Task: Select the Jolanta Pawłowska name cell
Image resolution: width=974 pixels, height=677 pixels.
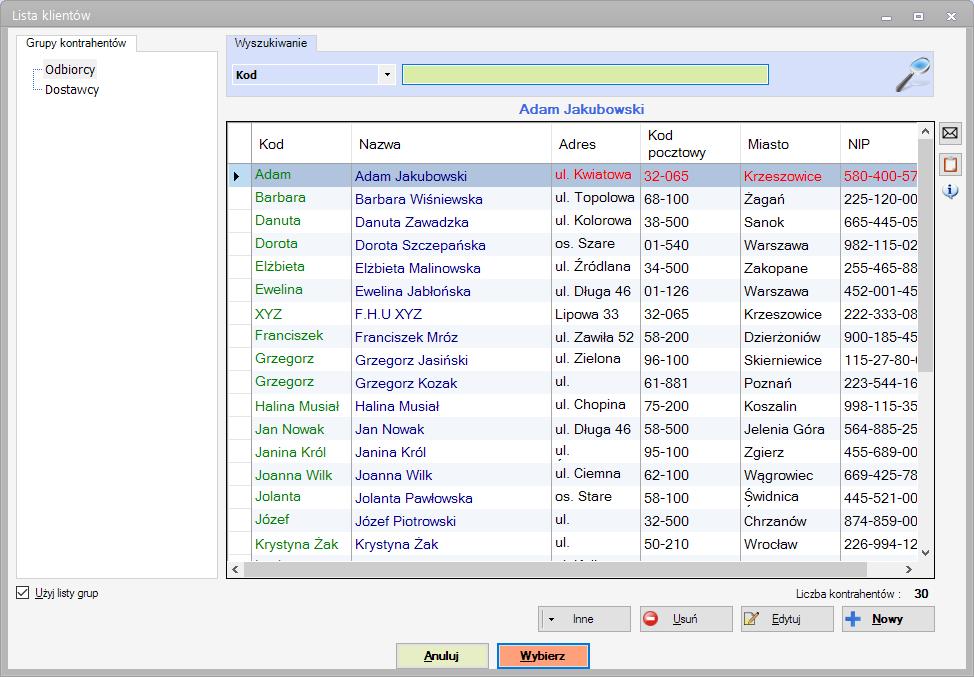Action: (x=451, y=498)
